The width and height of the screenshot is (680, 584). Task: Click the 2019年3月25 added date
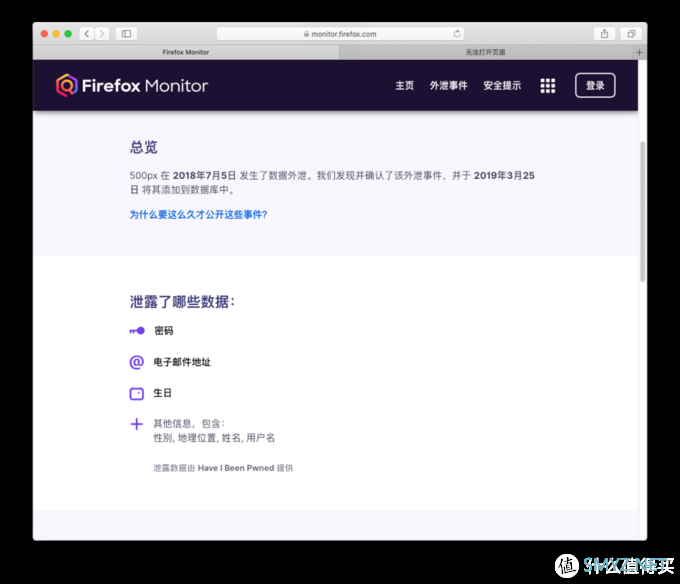[x=504, y=176]
